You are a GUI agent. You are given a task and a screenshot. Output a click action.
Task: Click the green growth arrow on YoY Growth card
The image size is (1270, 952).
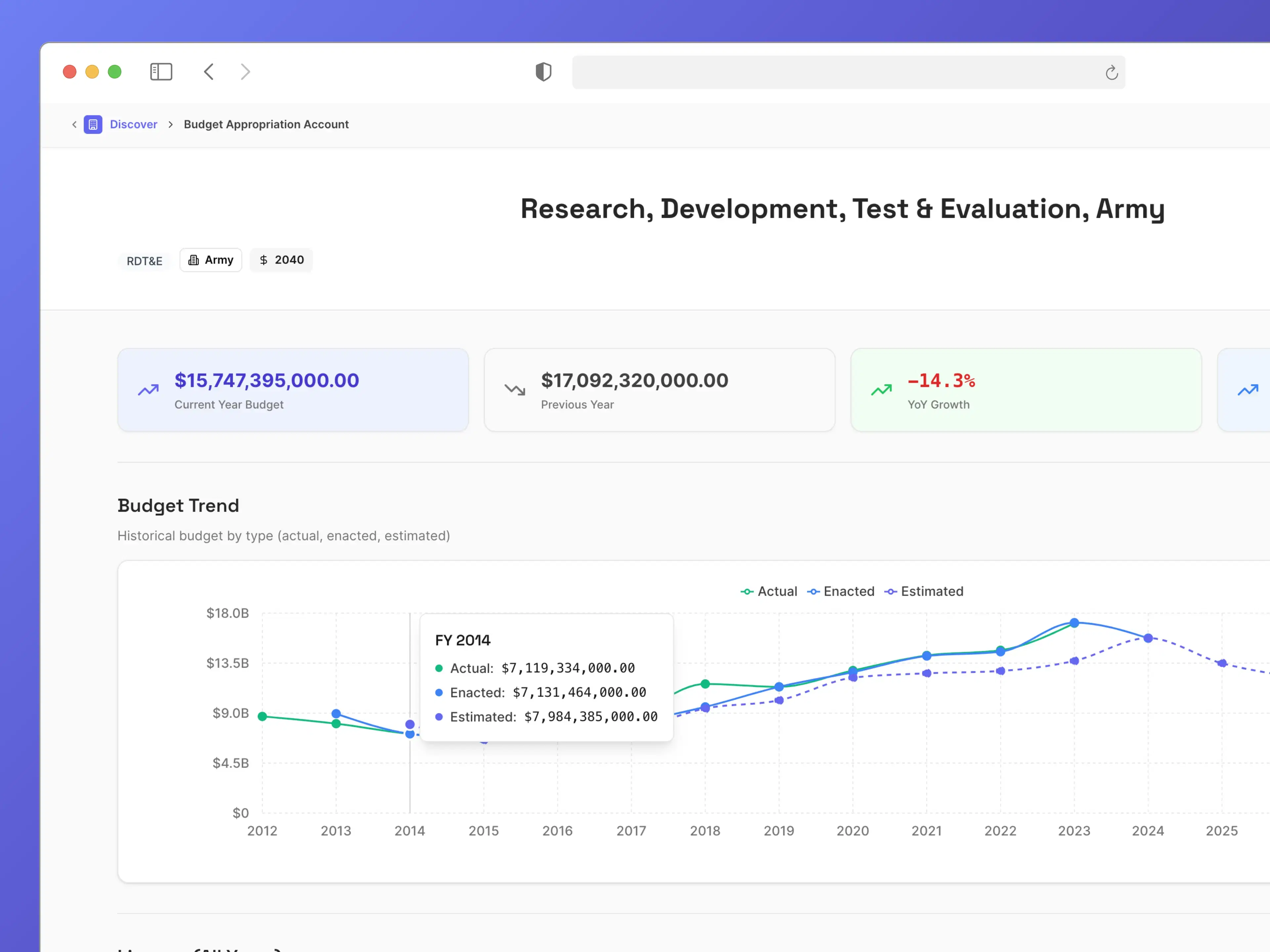[x=881, y=390]
